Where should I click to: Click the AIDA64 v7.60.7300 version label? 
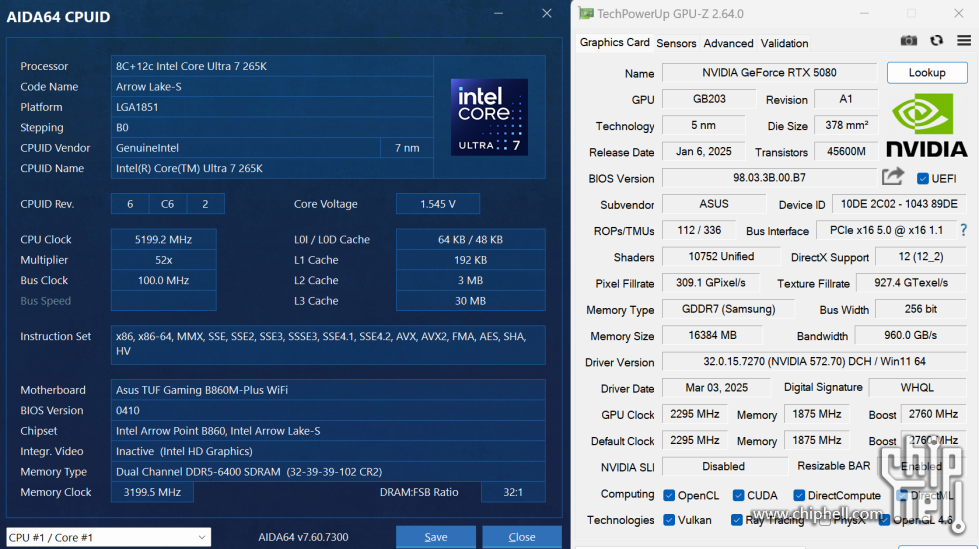[303, 537]
